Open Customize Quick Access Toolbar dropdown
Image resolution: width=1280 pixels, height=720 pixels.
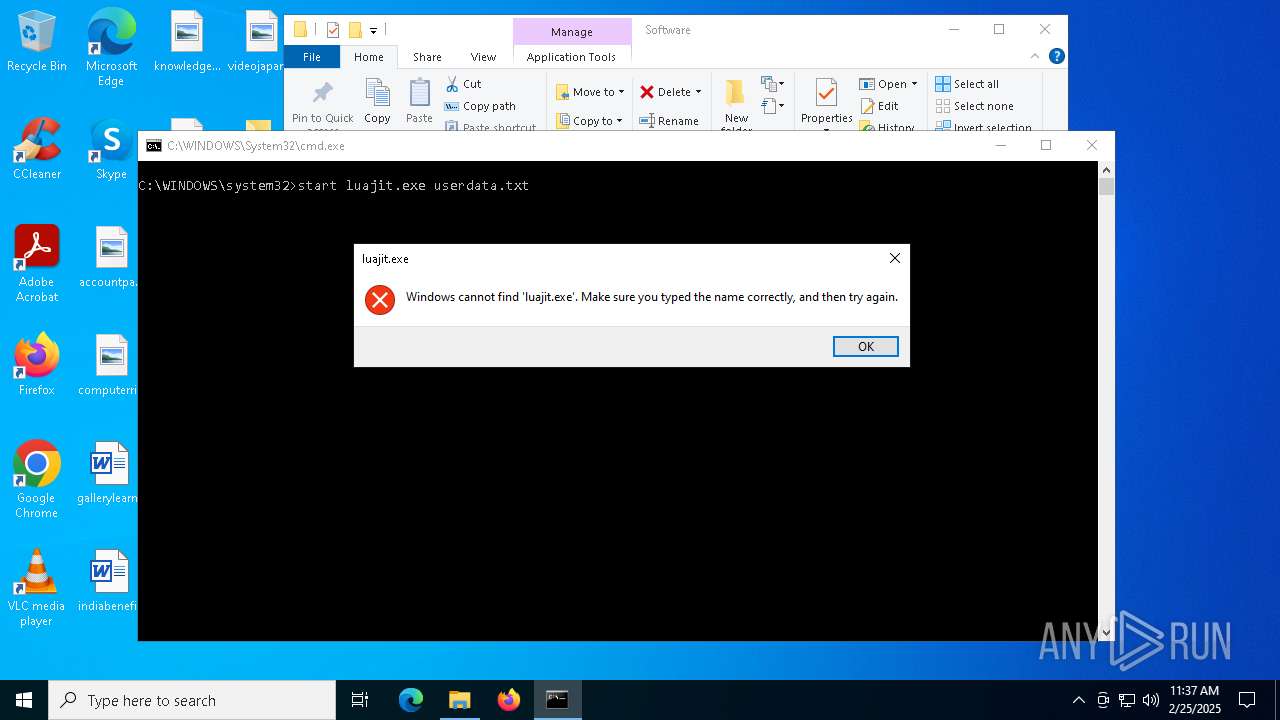373,30
